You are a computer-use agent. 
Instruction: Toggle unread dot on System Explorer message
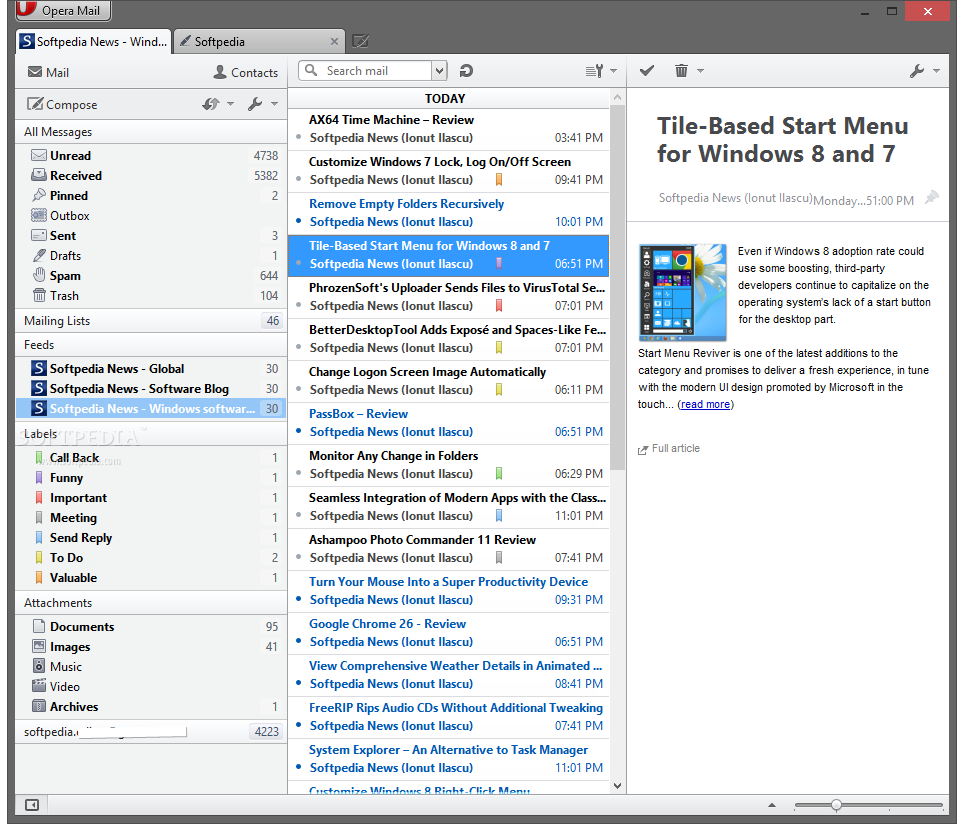pyautogui.click(x=298, y=767)
